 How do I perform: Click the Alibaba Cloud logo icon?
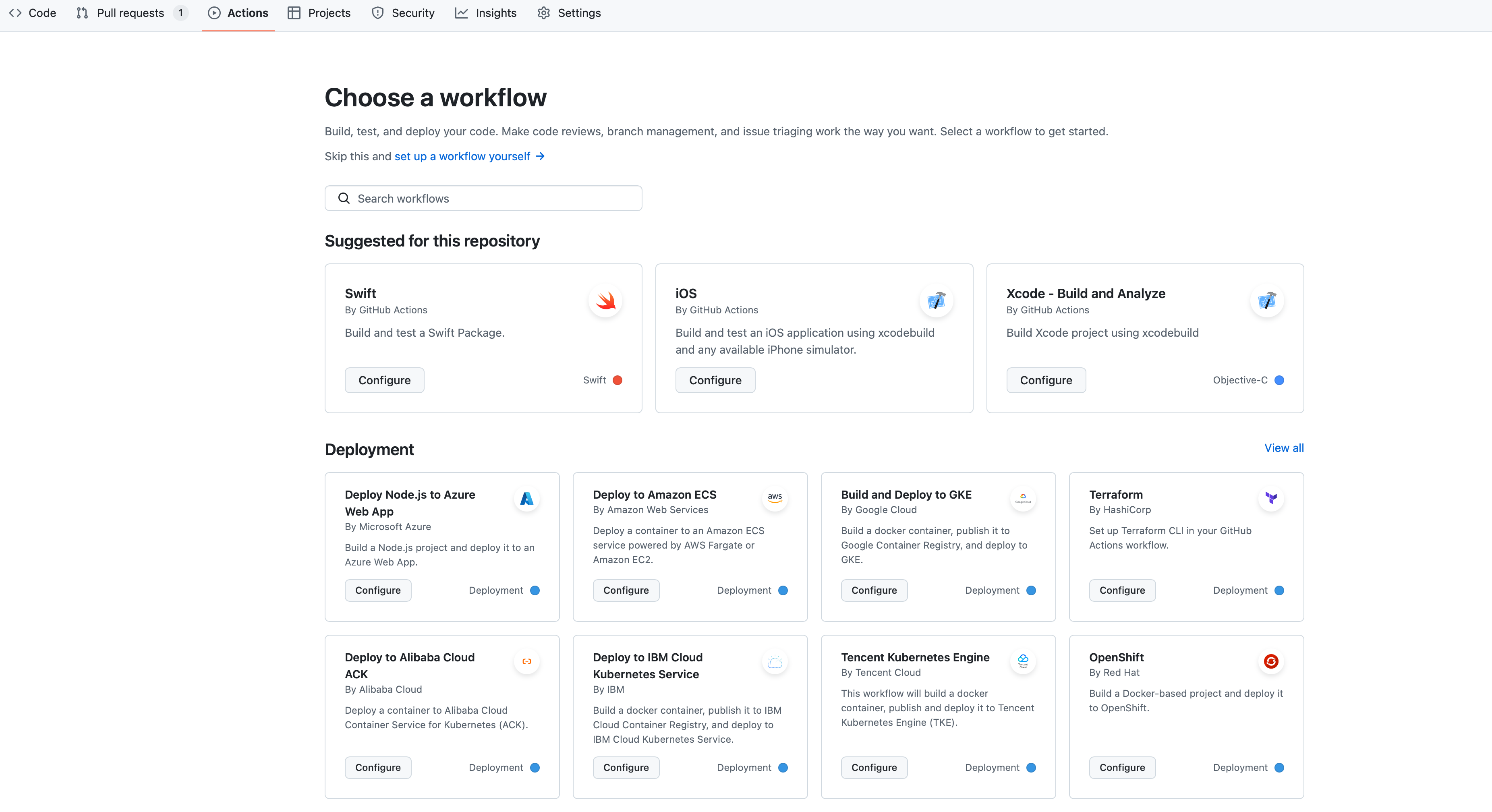tap(526, 661)
